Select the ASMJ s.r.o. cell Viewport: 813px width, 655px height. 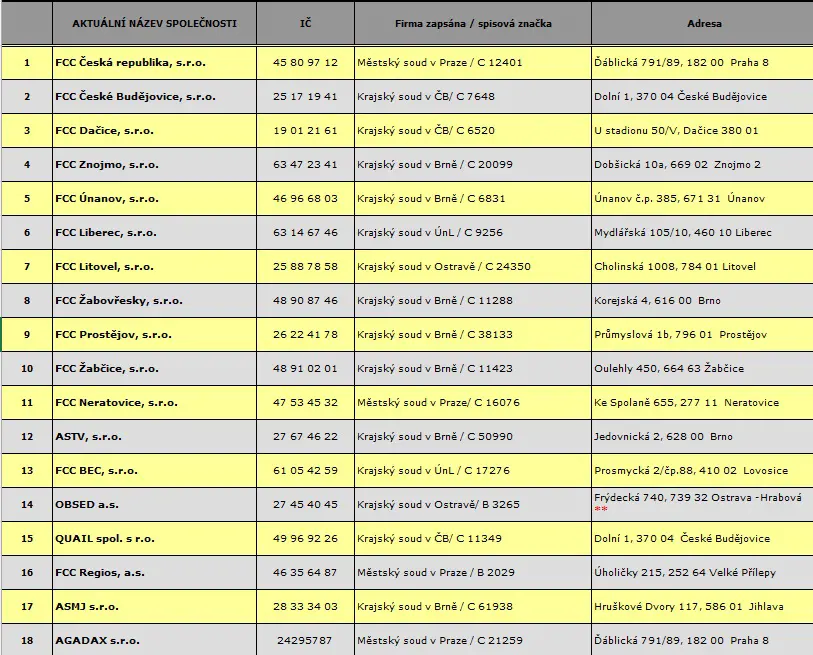click(x=154, y=606)
